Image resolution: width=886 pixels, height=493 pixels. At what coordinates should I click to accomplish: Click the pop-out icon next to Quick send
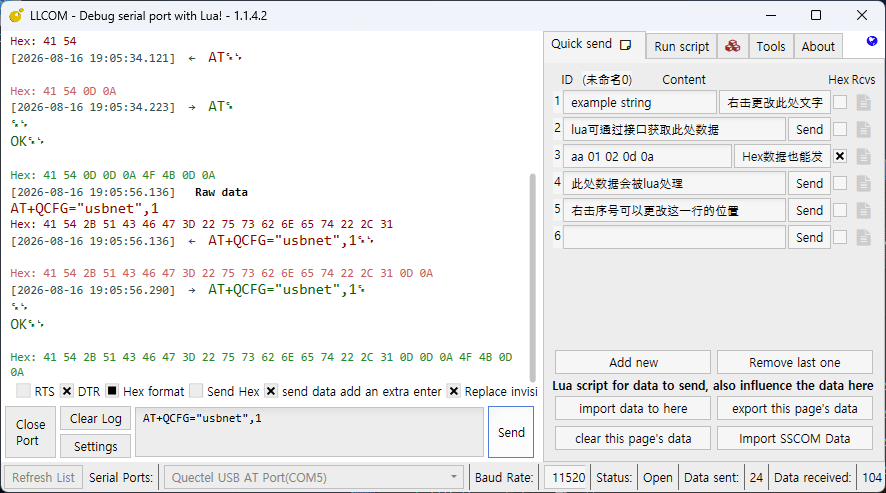[626, 45]
